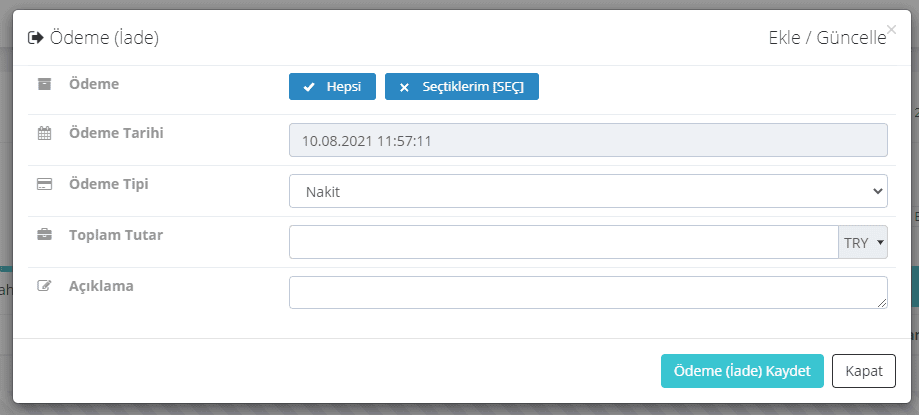The image size is (919, 415).
Task: Click the Kapat button
Action: (864, 371)
